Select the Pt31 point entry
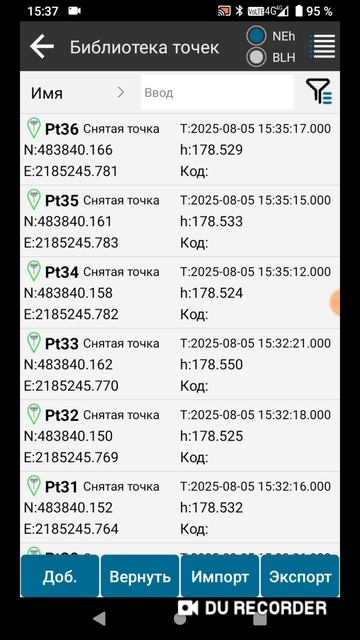360x640 pixels. [180, 507]
